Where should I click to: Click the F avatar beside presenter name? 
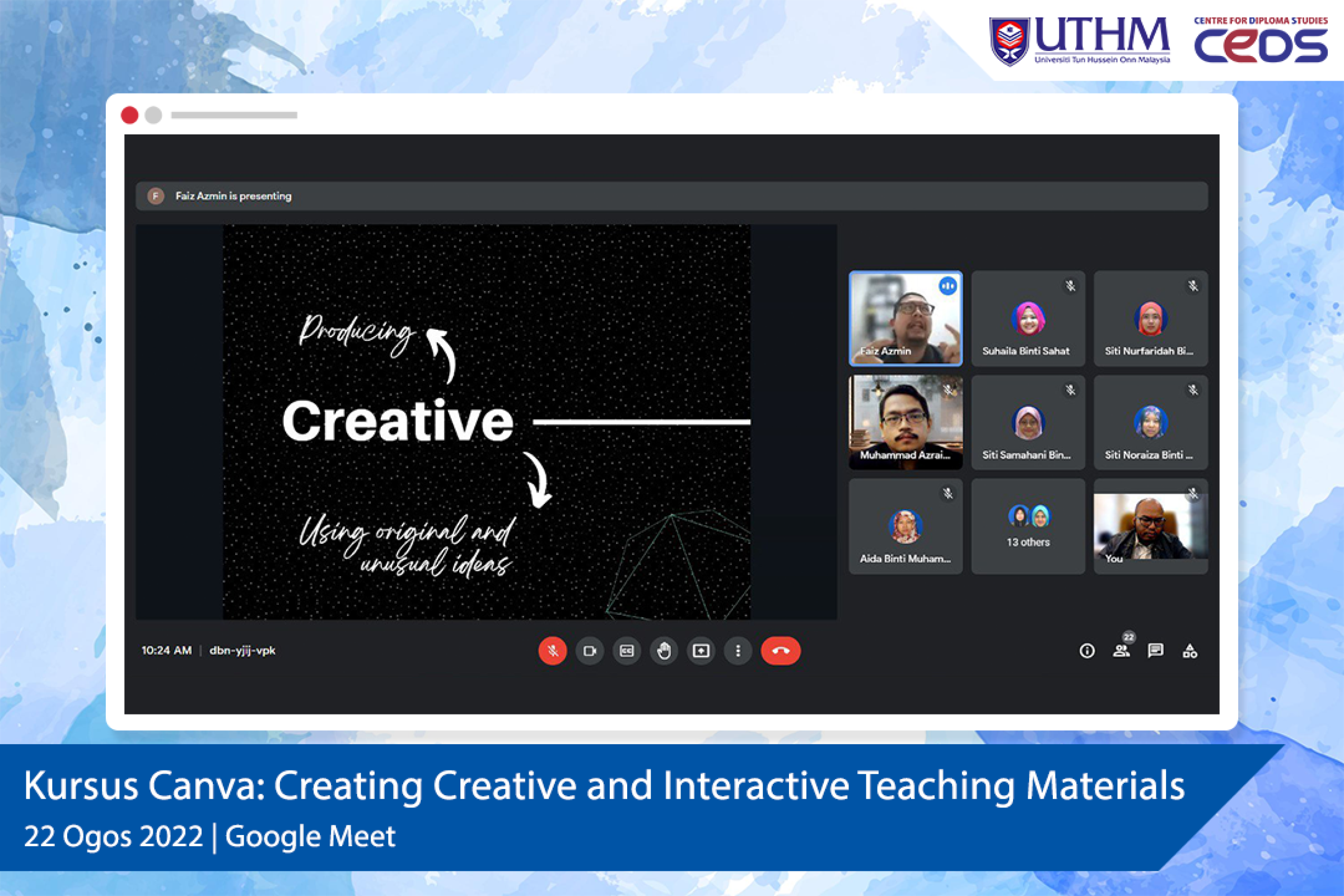click(156, 196)
